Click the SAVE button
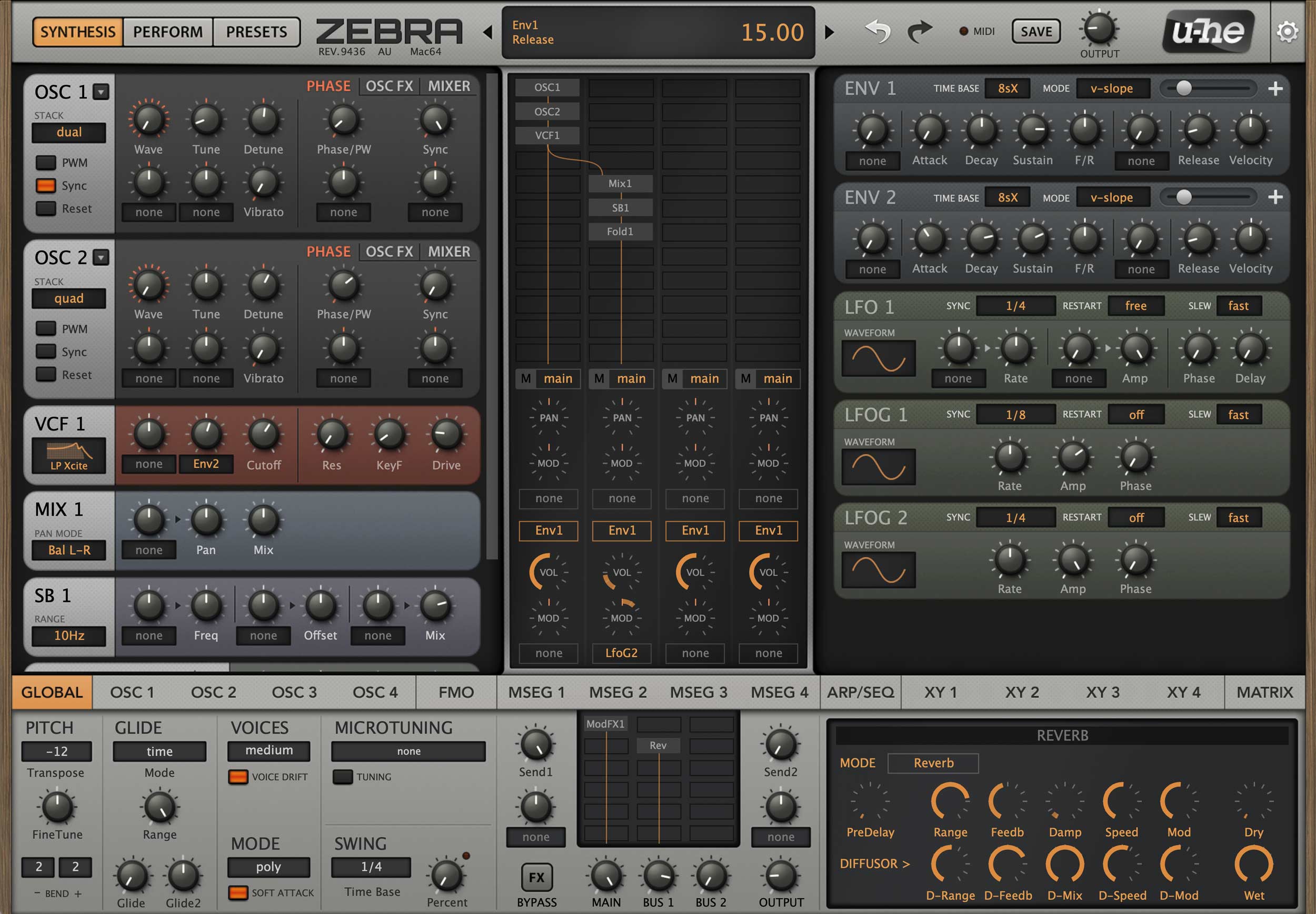 tap(1035, 32)
